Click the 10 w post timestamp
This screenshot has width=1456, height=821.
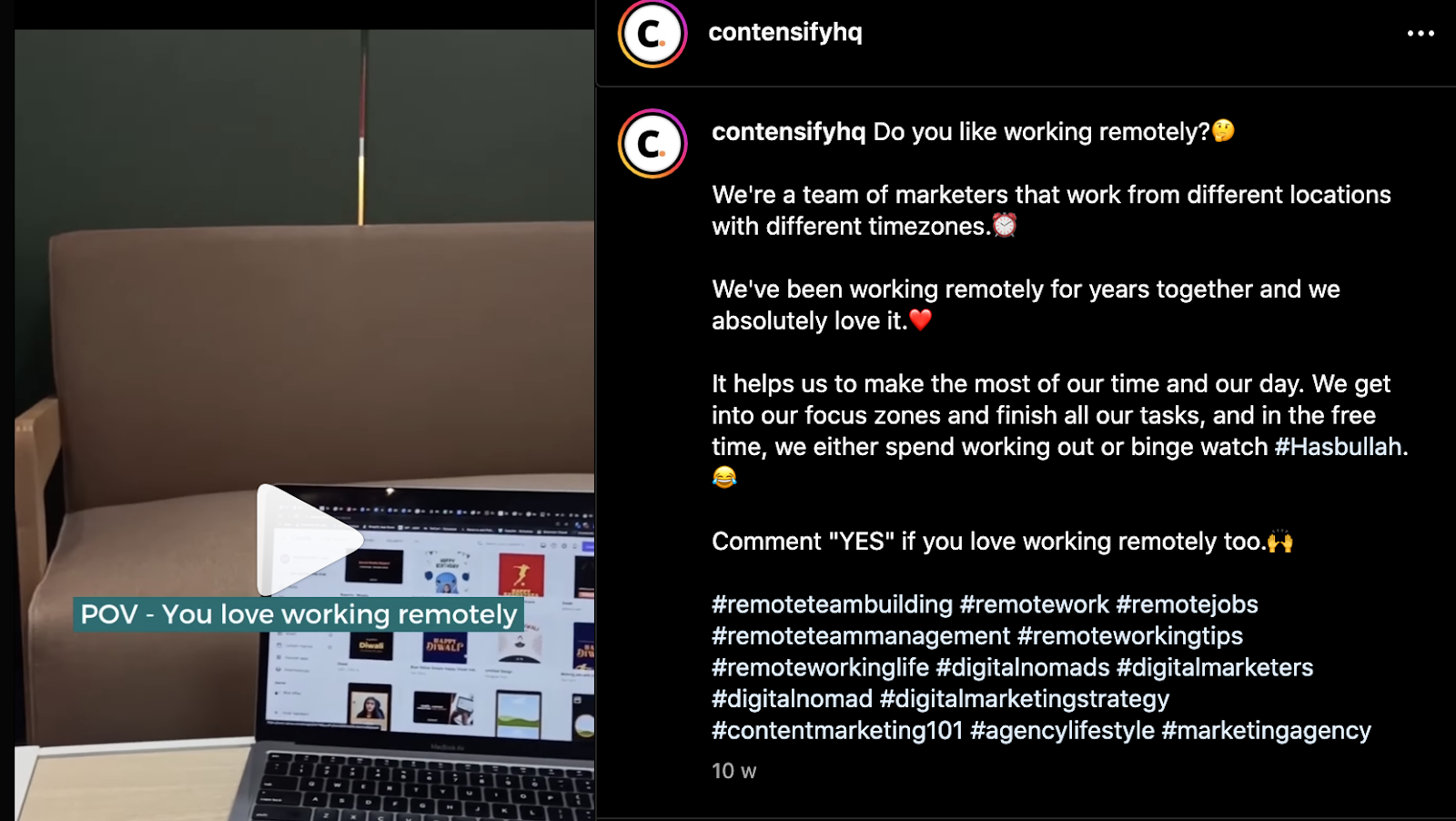point(733,771)
